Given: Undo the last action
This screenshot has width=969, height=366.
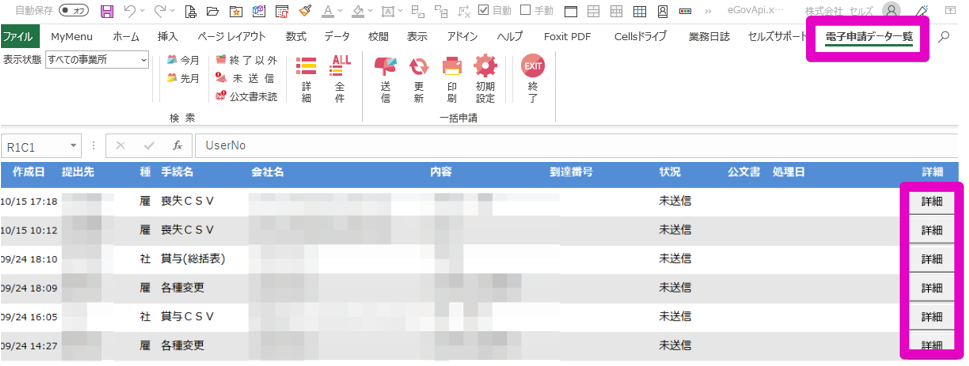Looking at the screenshot, I should pos(129,11).
